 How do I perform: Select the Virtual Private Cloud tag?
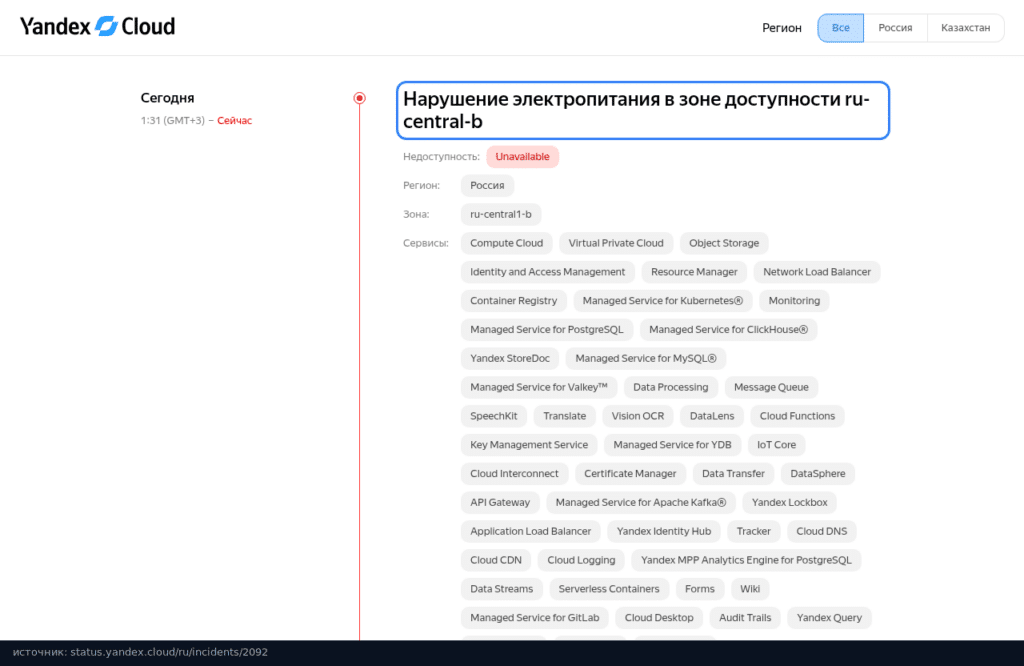coord(616,243)
